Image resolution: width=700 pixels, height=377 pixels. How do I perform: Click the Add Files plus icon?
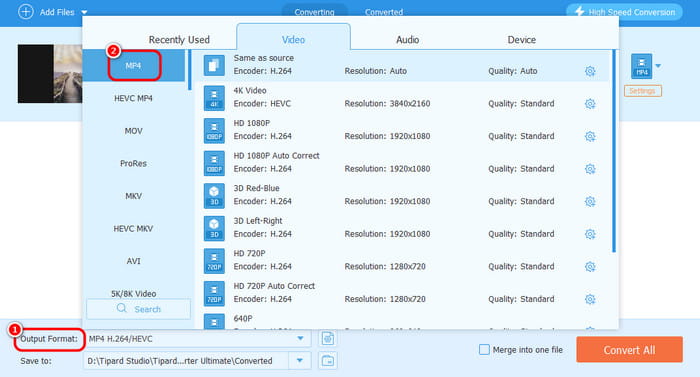(25, 12)
